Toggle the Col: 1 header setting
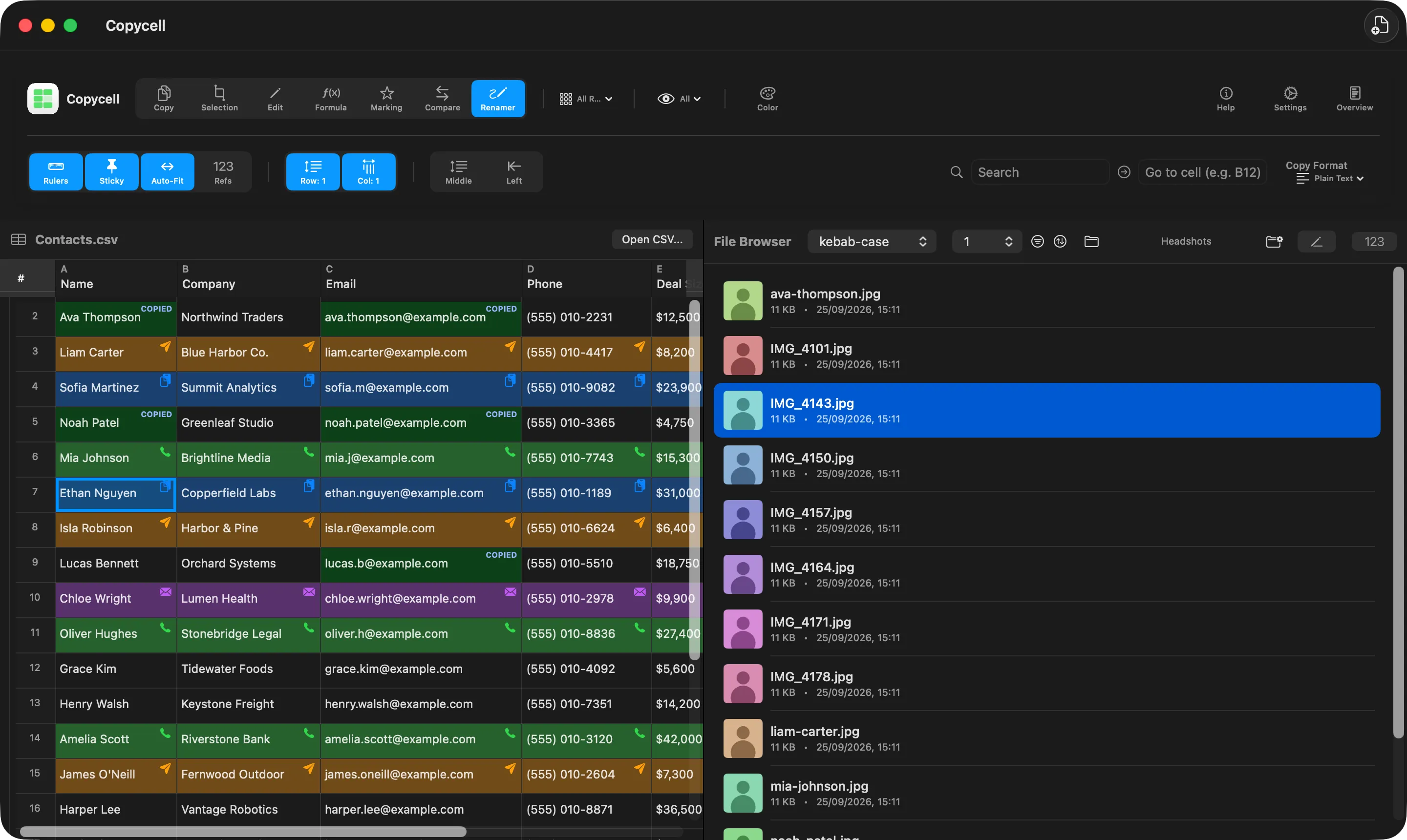This screenshot has width=1407, height=840. click(368, 171)
